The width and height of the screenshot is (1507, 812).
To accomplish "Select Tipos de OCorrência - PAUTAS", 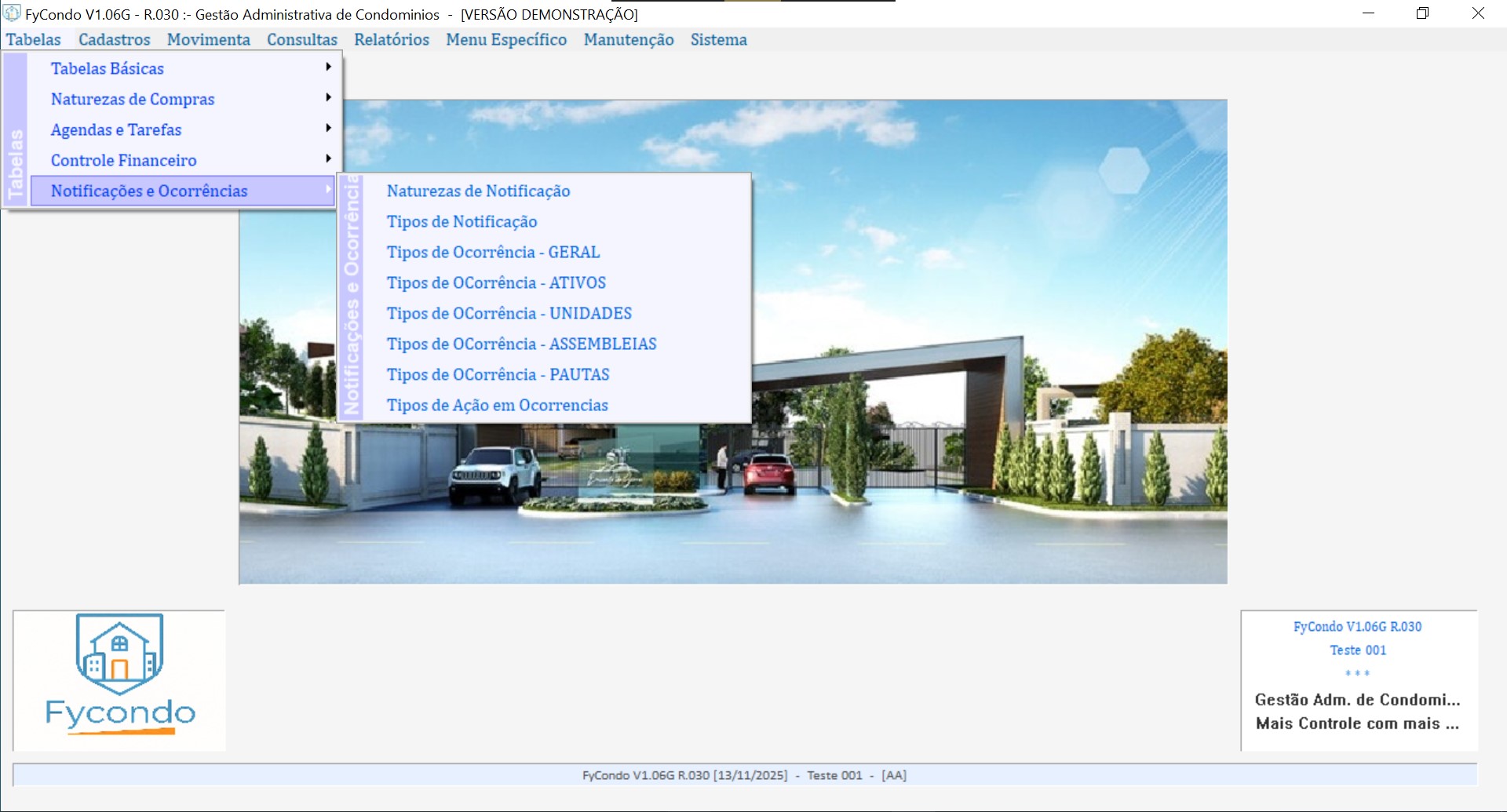I will click(x=498, y=374).
